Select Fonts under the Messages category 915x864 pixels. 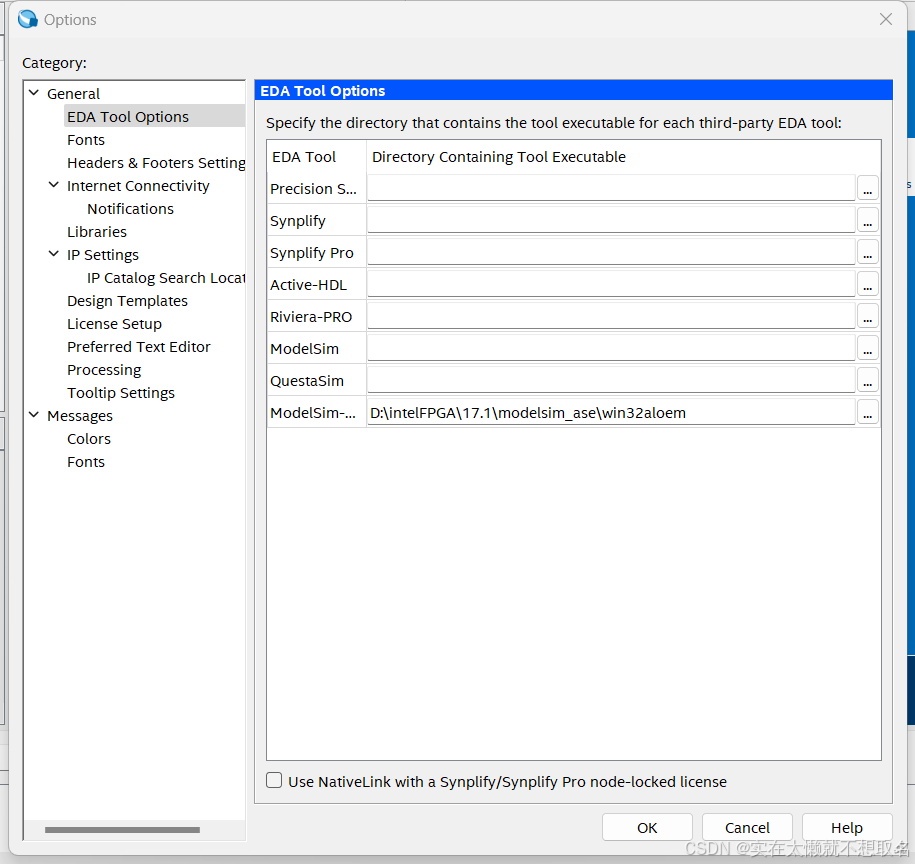pos(86,462)
